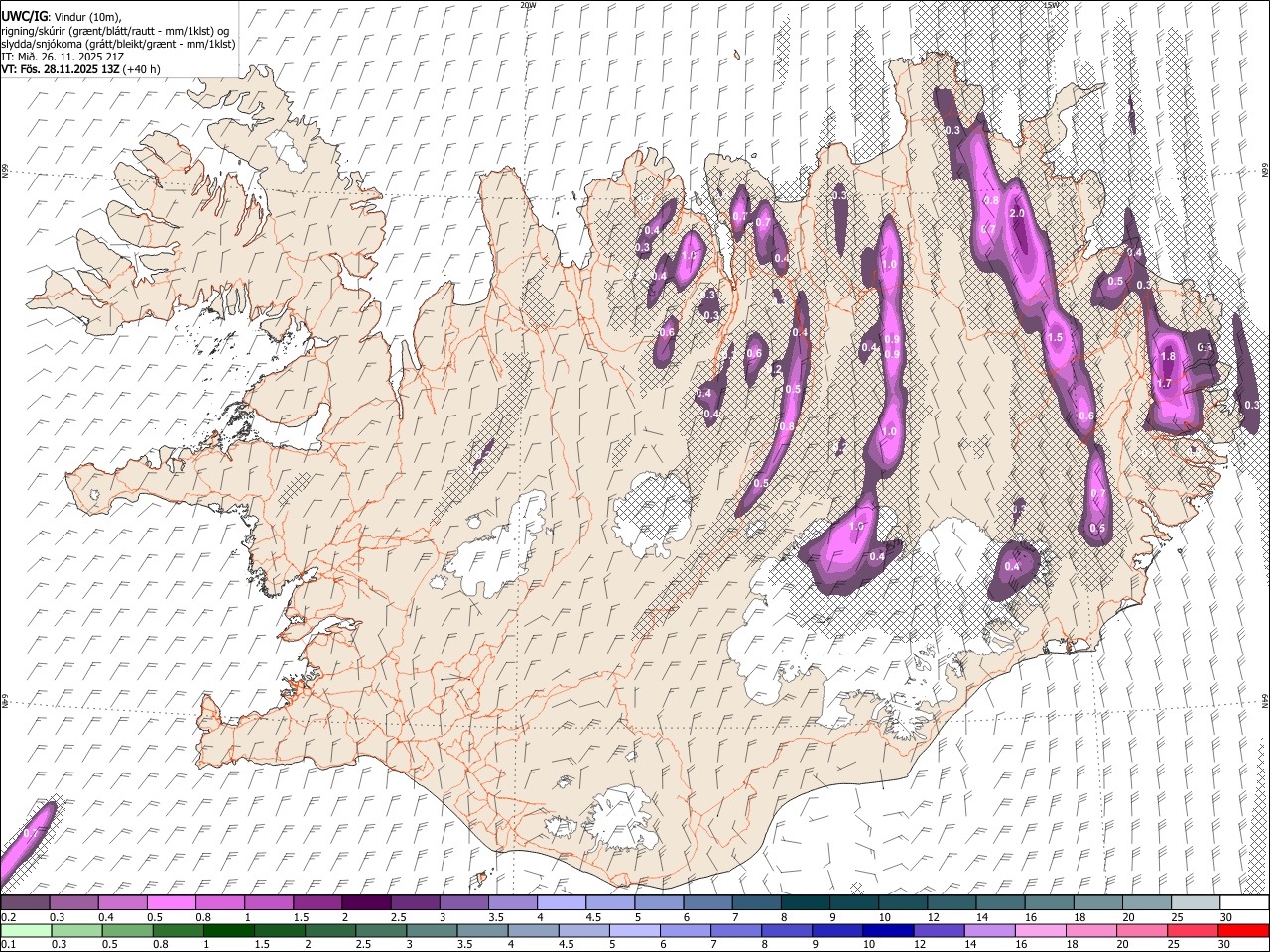
Task: Select the 'rigning/skúrir (grænt/blátt/rautt - mm/1klst) og' line
Action: pyautogui.click(x=115, y=30)
